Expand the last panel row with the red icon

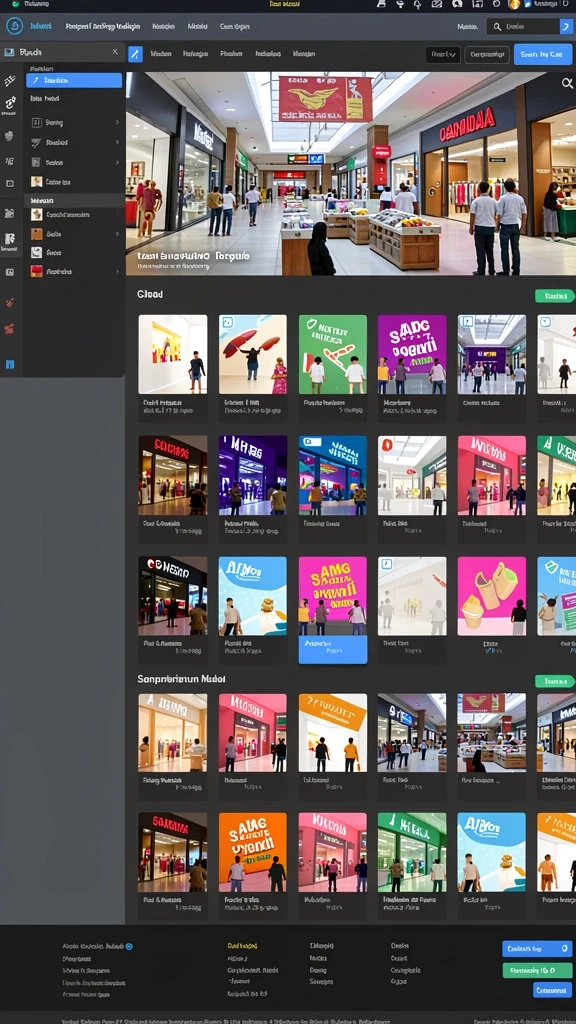74,271
